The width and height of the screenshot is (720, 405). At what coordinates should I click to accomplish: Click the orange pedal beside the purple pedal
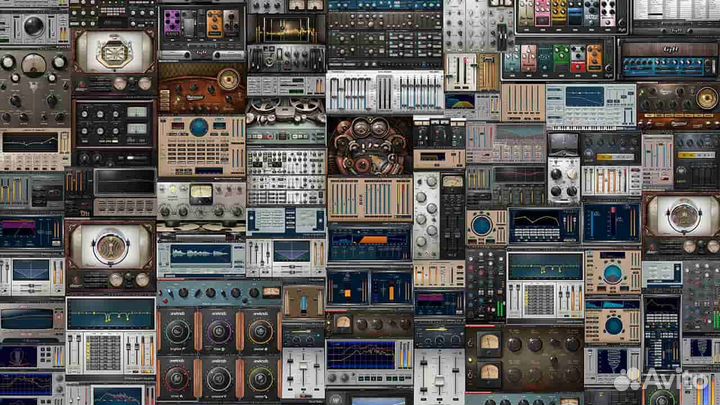point(215,22)
